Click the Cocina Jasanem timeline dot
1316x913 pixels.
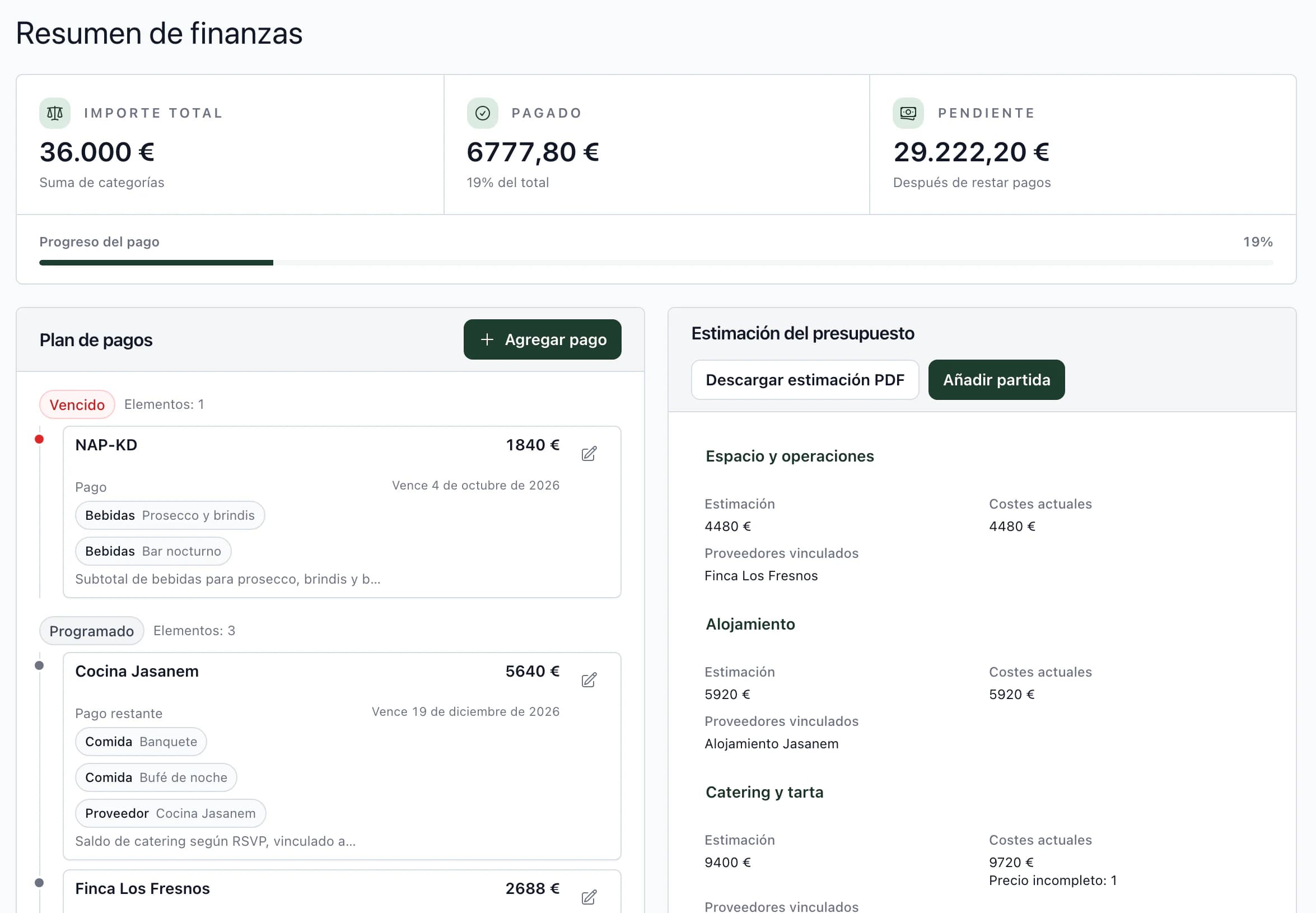39,665
